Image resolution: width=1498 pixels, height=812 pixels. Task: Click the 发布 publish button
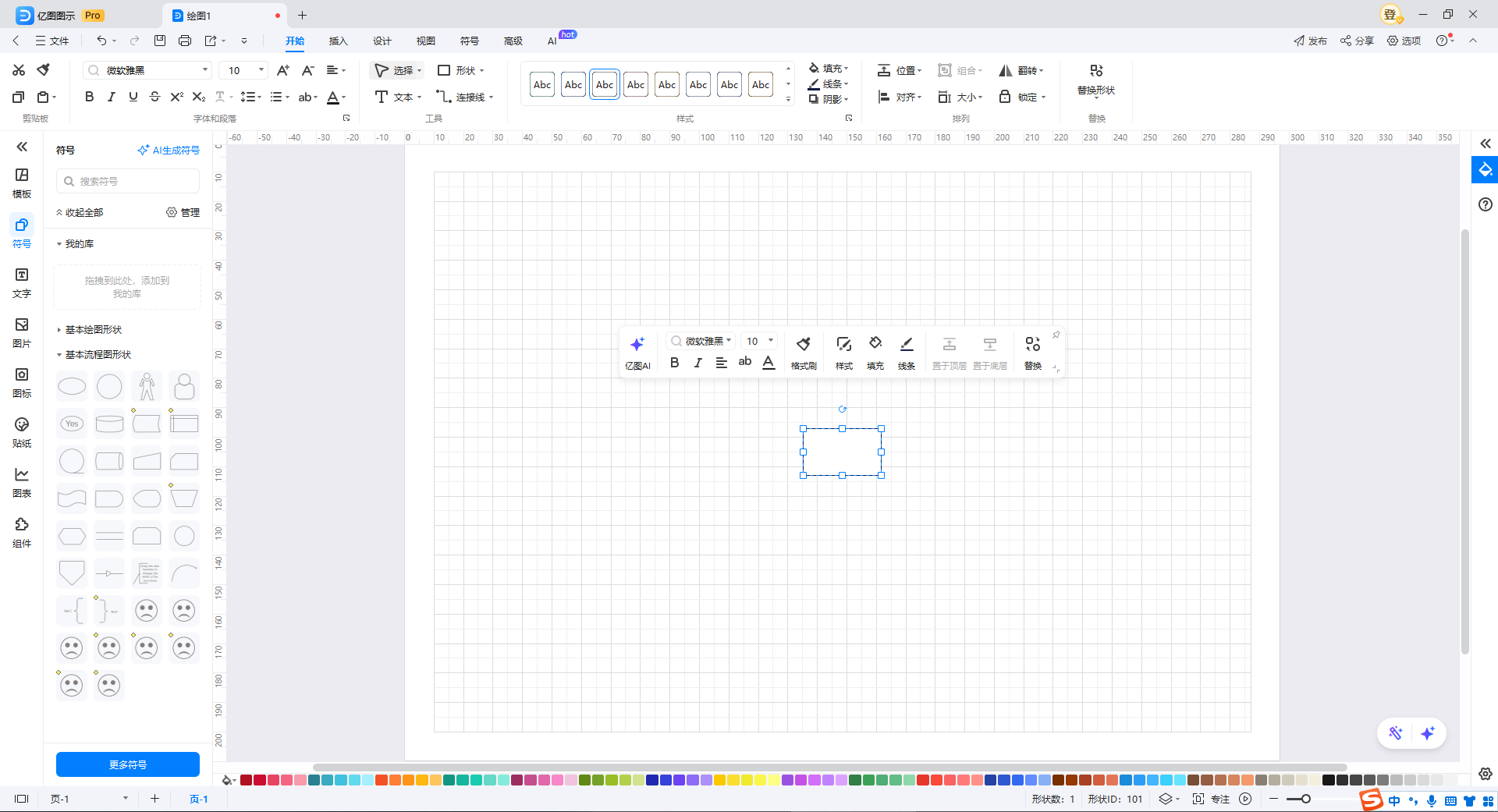[x=1311, y=41]
